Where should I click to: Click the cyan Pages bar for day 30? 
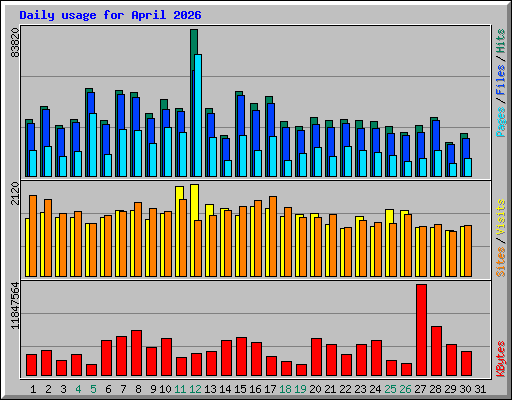pos(468,167)
